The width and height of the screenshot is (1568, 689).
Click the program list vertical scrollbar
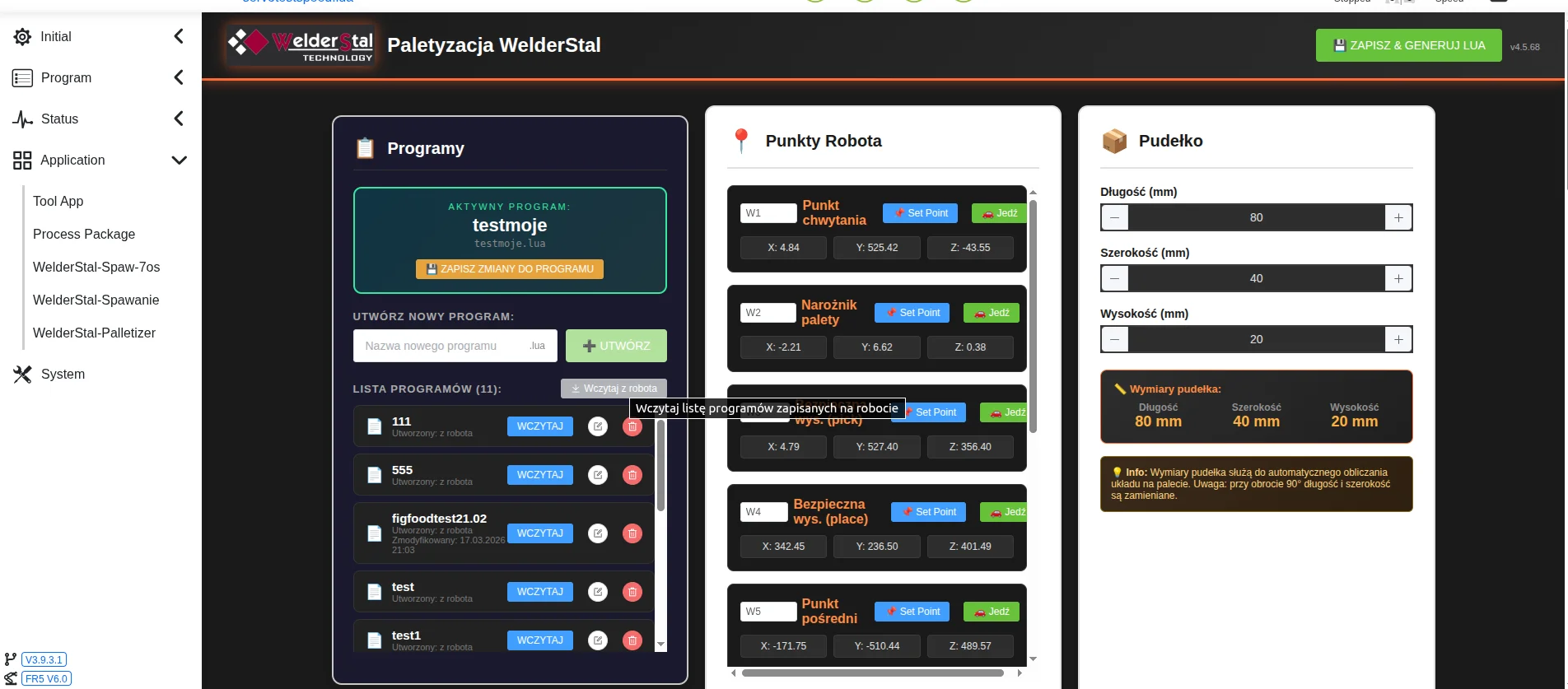click(660, 467)
